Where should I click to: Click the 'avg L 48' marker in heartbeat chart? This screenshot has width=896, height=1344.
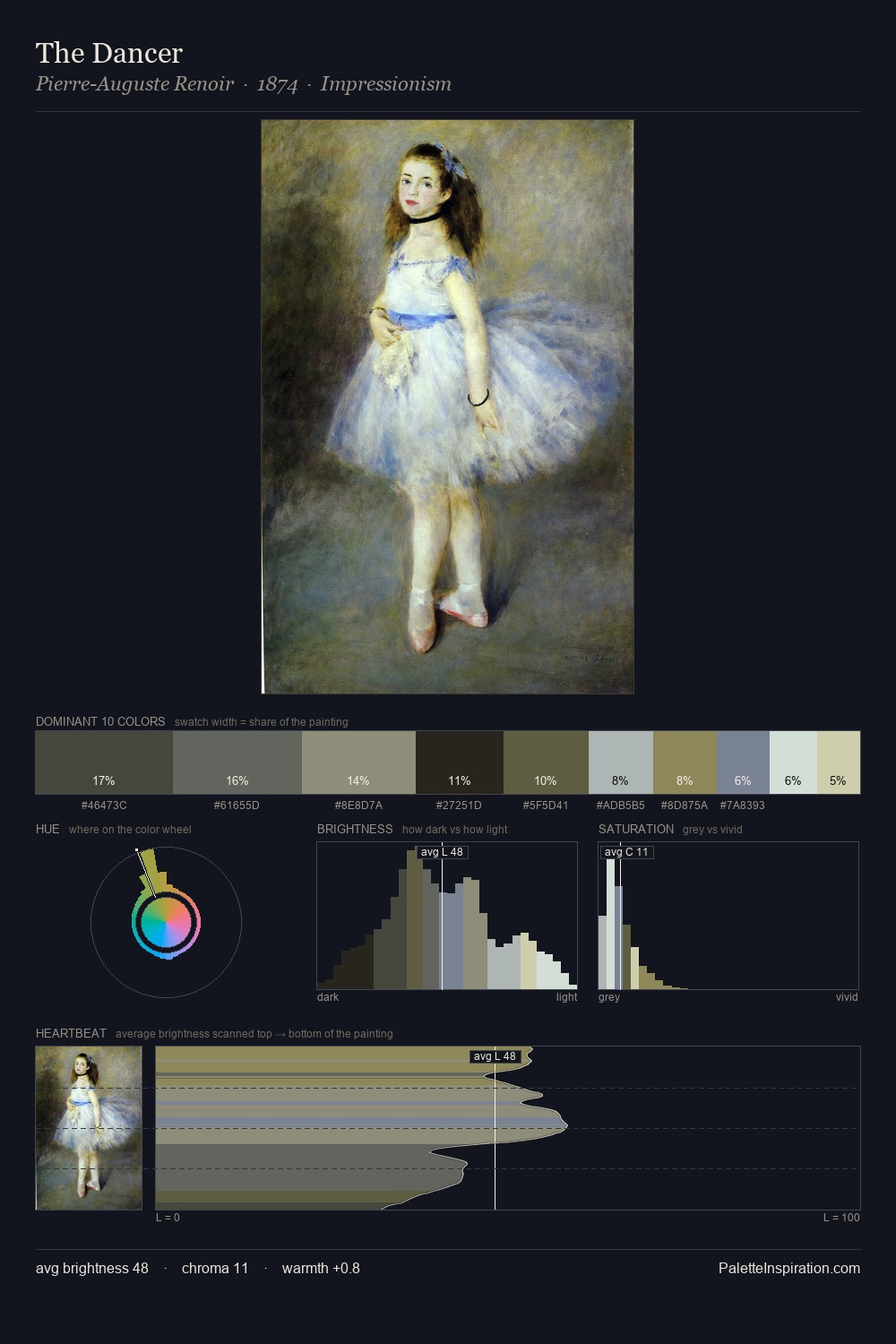[x=495, y=1056]
